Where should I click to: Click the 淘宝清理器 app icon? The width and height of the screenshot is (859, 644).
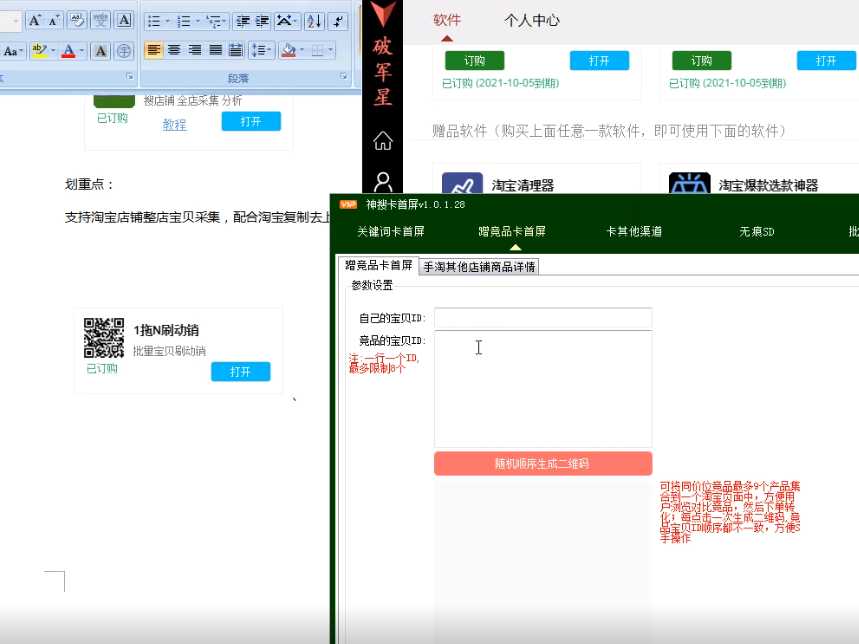click(x=462, y=183)
